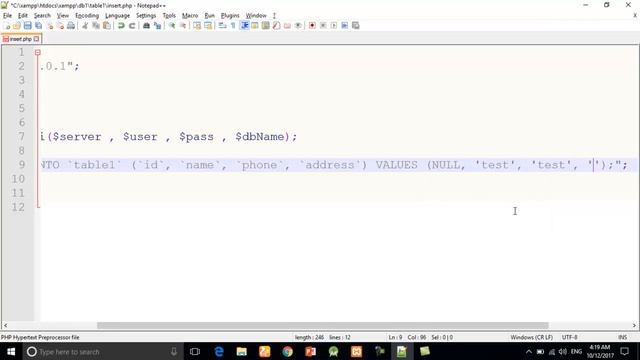Open the Run menu
The height and width of the screenshot is (360, 640).
point(209,16)
